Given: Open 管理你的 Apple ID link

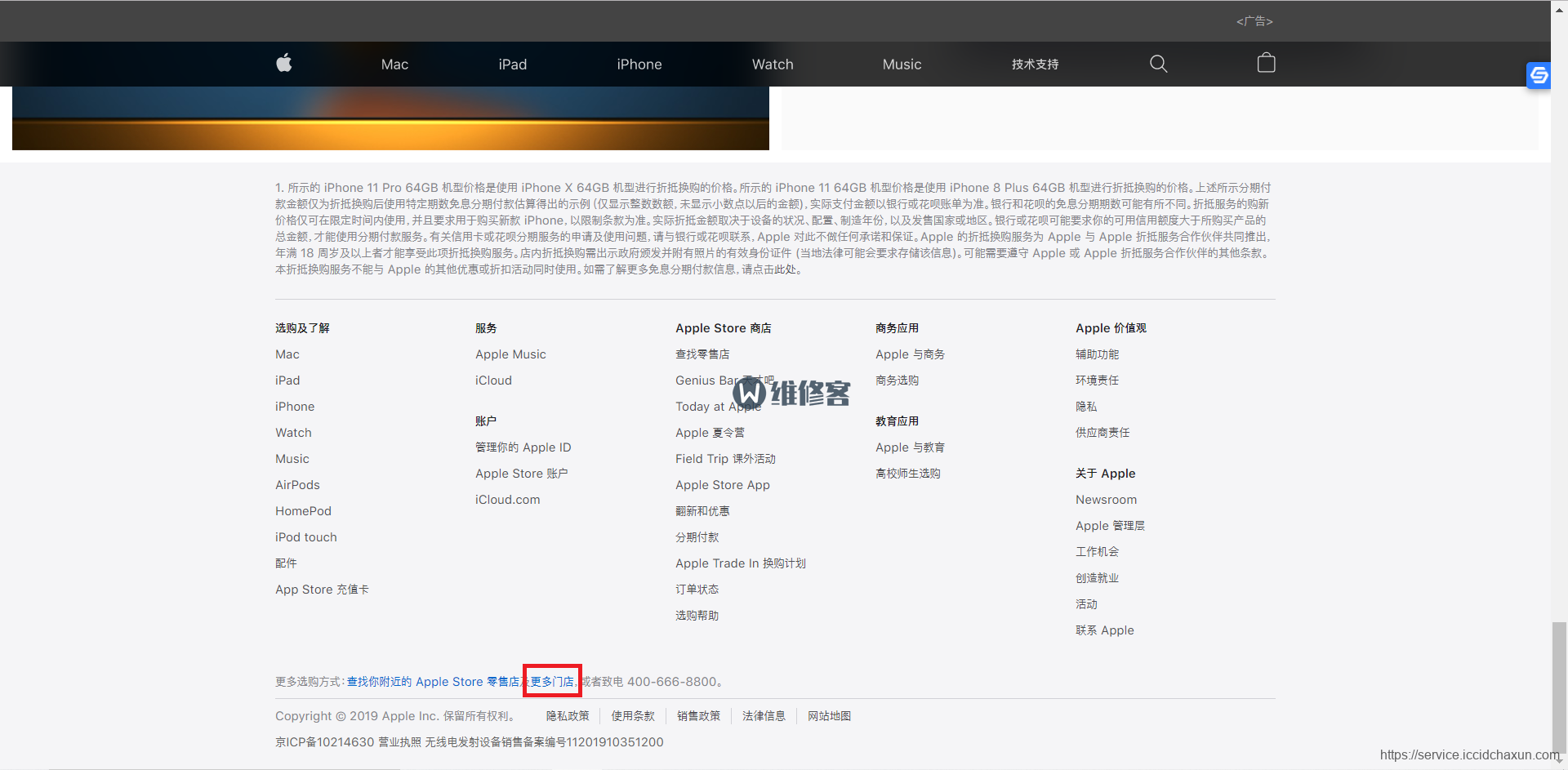Looking at the screenshot, I should (523, 447).
